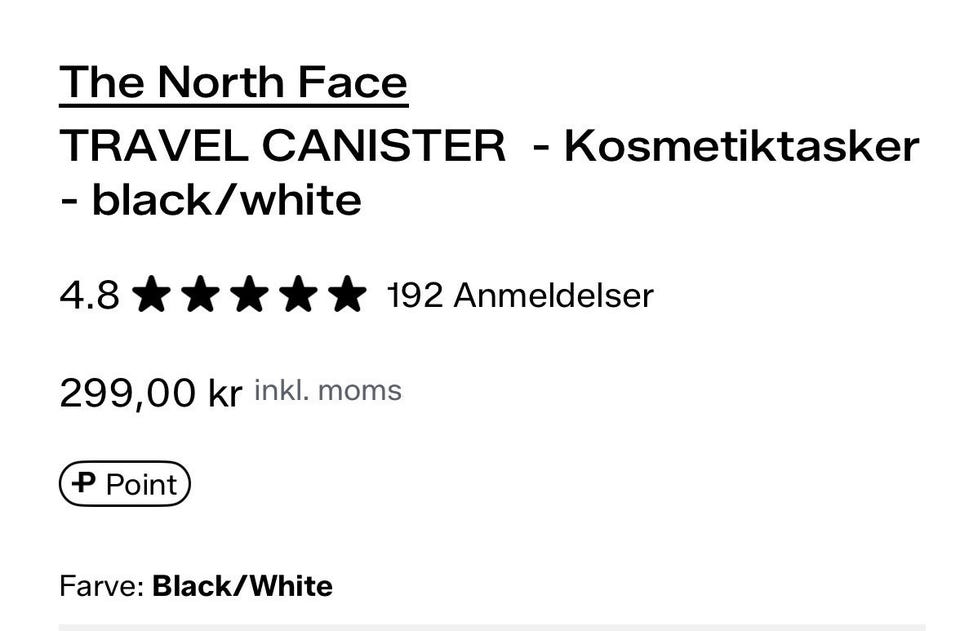This screenshot has width=960, height=631.
Task: Click the Kosmetiktasker category text
Action: tap(741, 146)
